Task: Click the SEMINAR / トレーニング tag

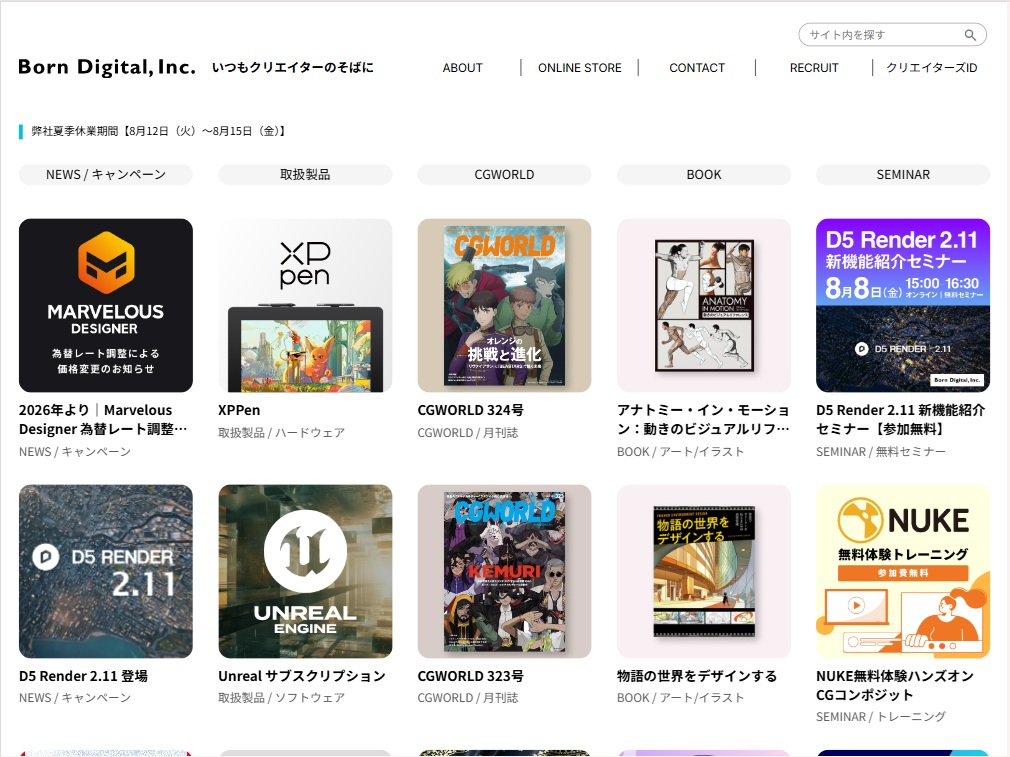Action: point(881,717)
